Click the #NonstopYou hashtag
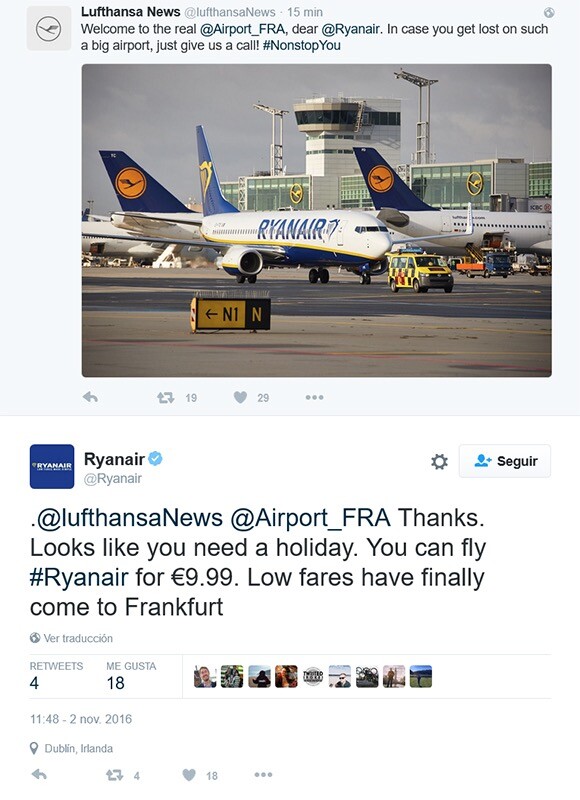Image resolution: width=580 pixels, height=800 pixels. [302, 45]
